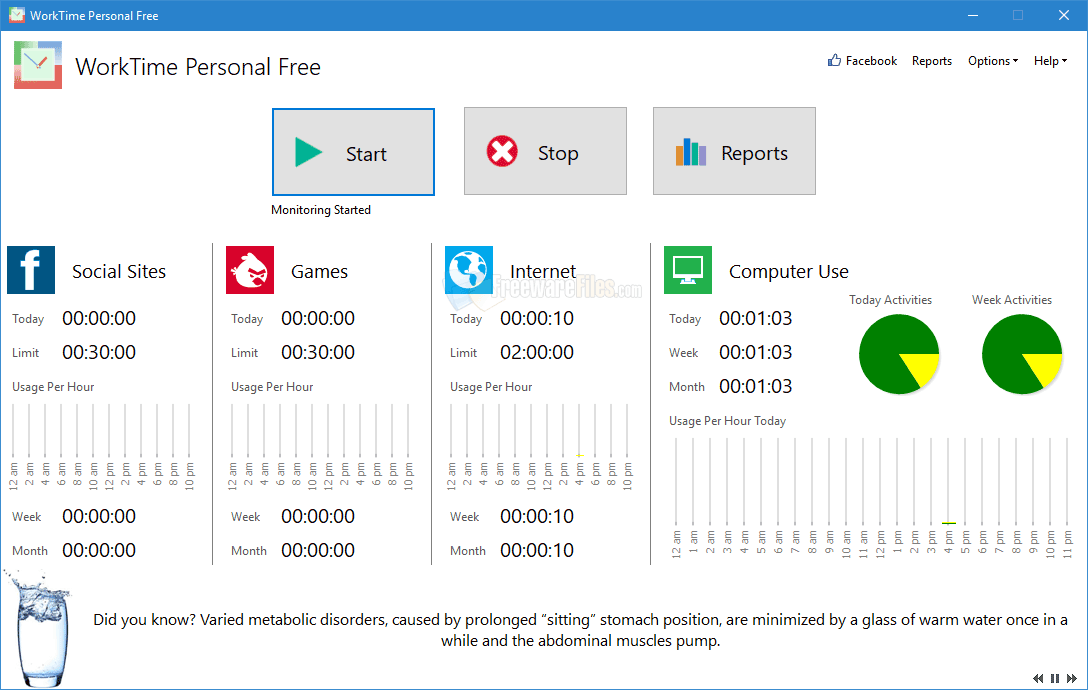This screenshot has width=1088, height=690.
Task: Click the Facebook thumbs-up icon
Action: (833, 60)
